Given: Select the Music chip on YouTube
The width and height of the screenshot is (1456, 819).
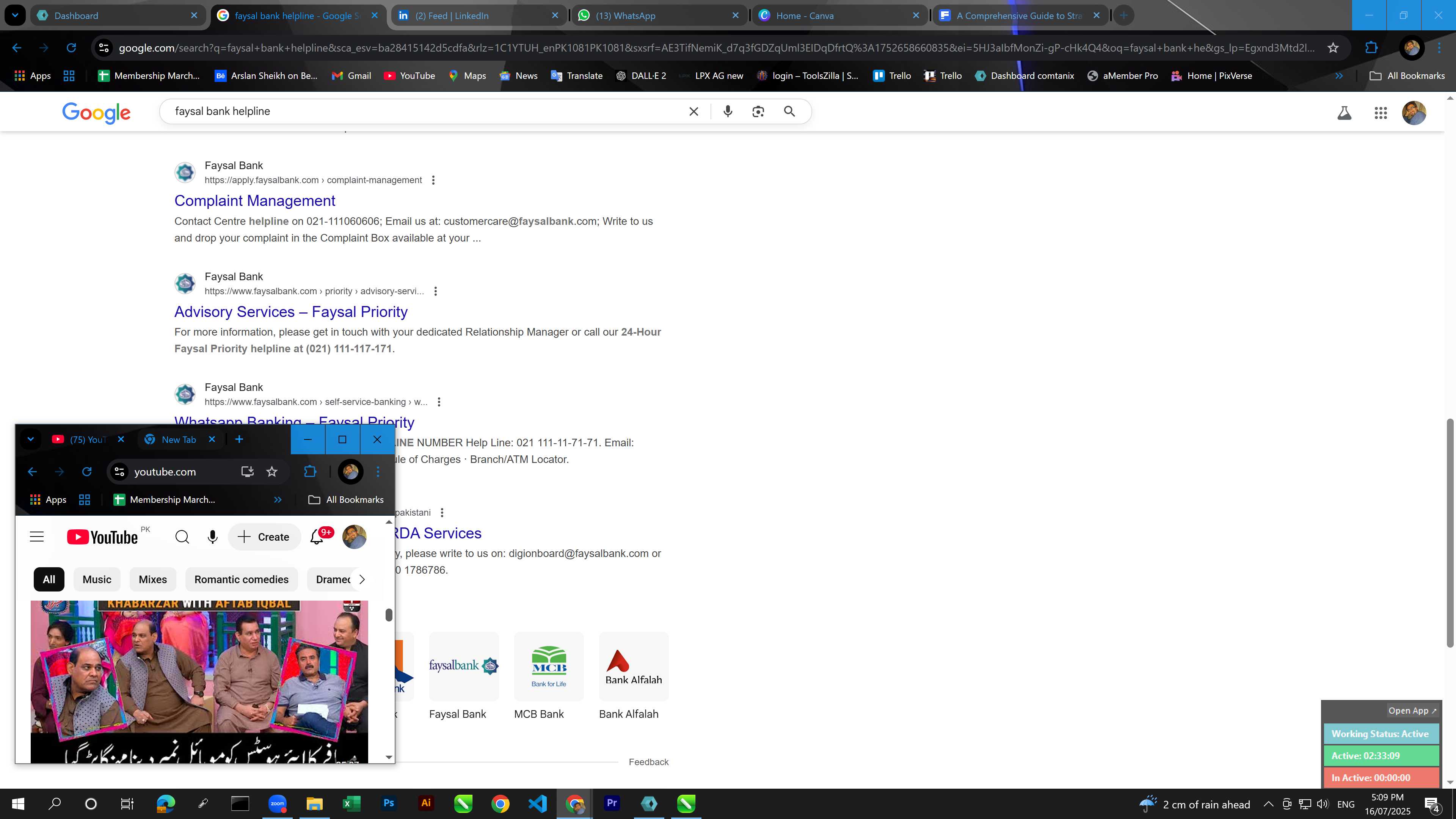Looking at the screenshot, I should (x=97, y=579).
